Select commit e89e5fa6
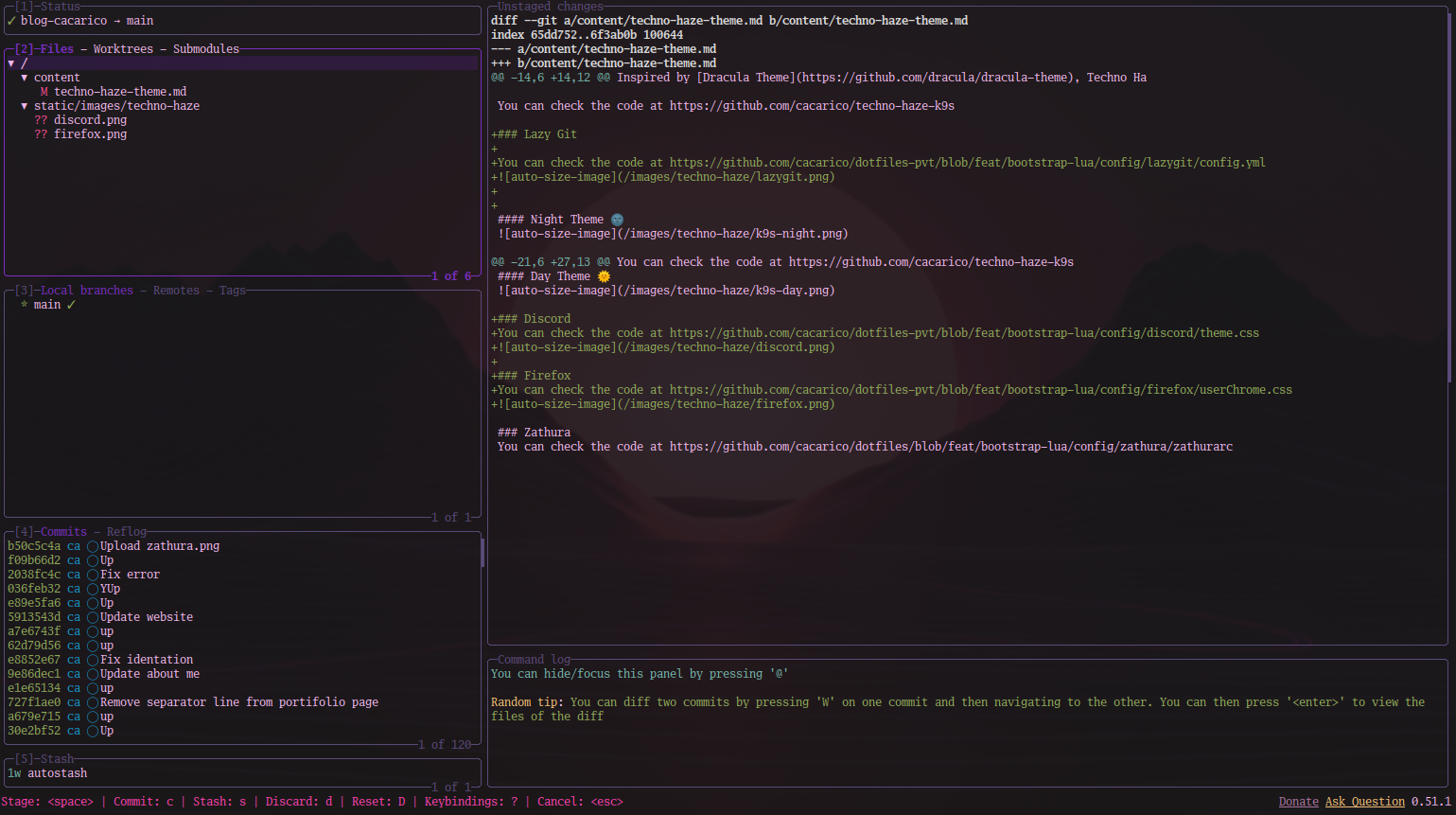 [242, 603]
